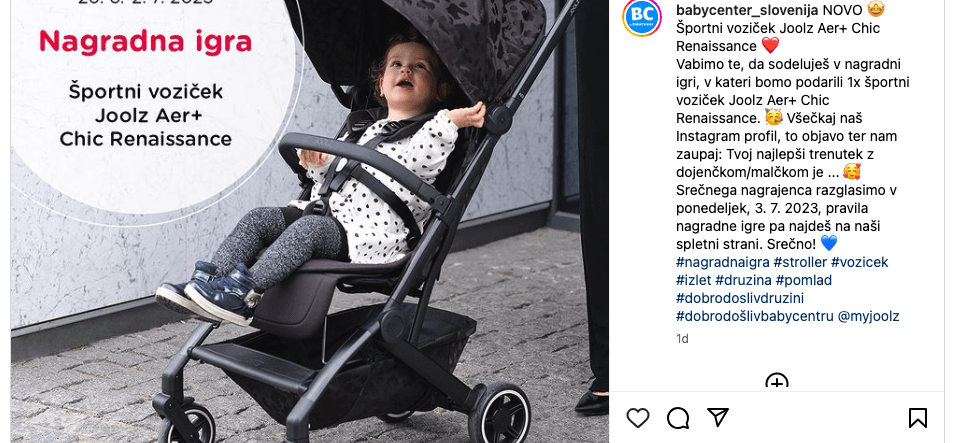The width and height of the screenshot is (954, 443).
Task: Share post using paper plane icon
Action: (718, 417)
